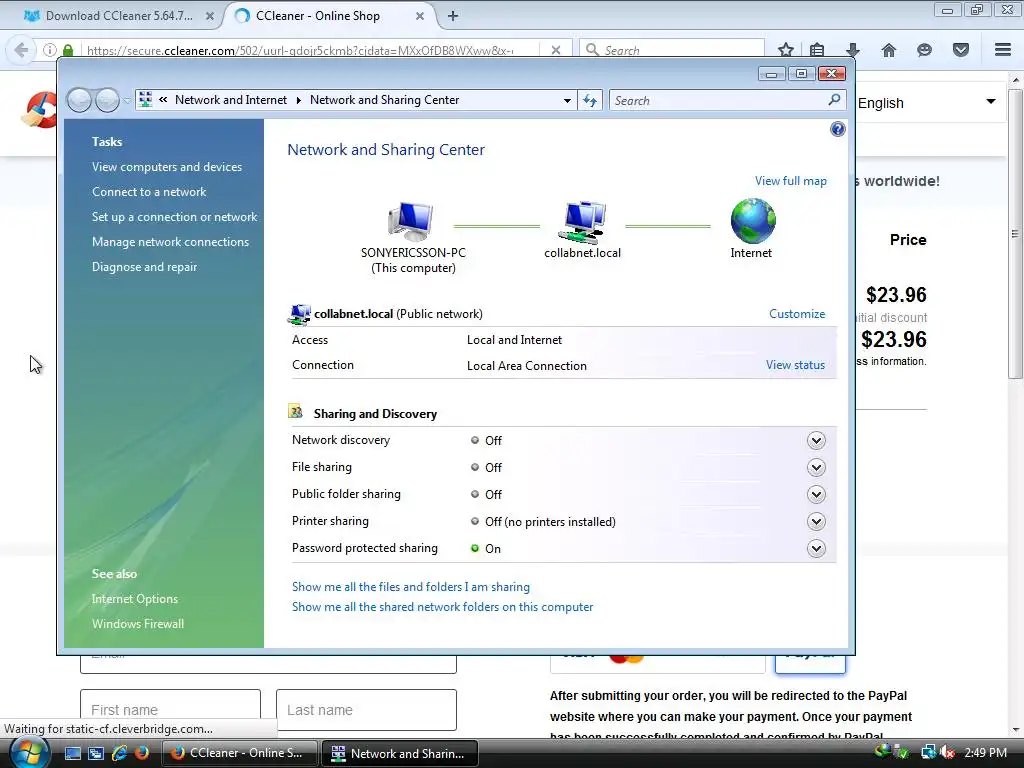Viewport: 1024px width, 768px height.
Task: Open Firefox hamburger menu
Action: 1003,50
